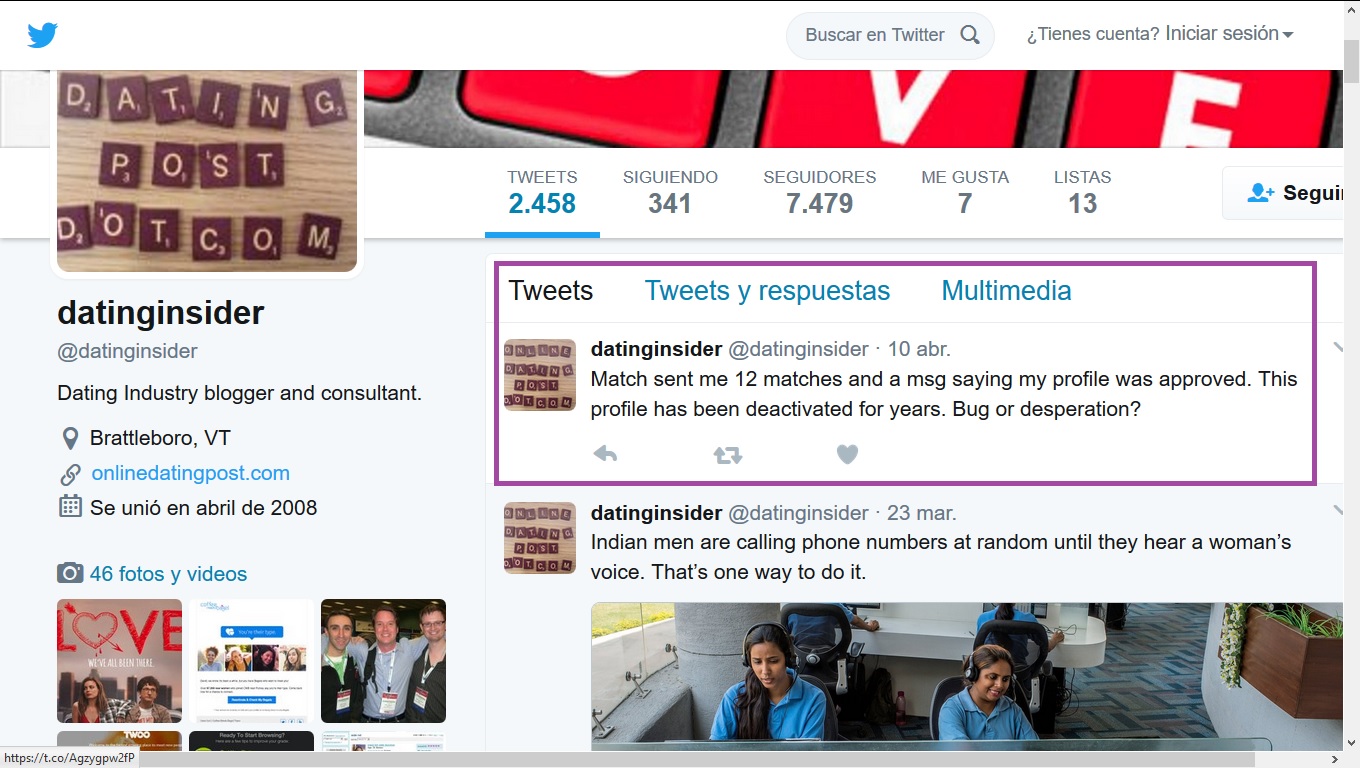Click the location pin icon

[x=70, y=438]
